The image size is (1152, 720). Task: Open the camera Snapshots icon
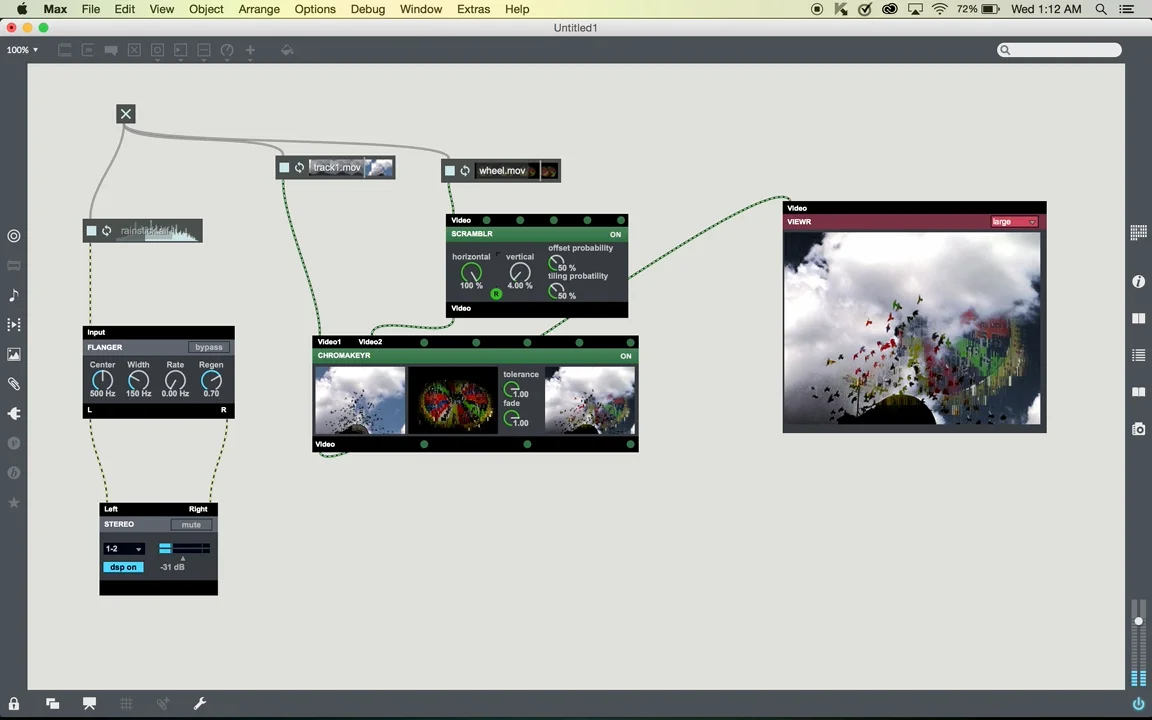click(1138, 428)
